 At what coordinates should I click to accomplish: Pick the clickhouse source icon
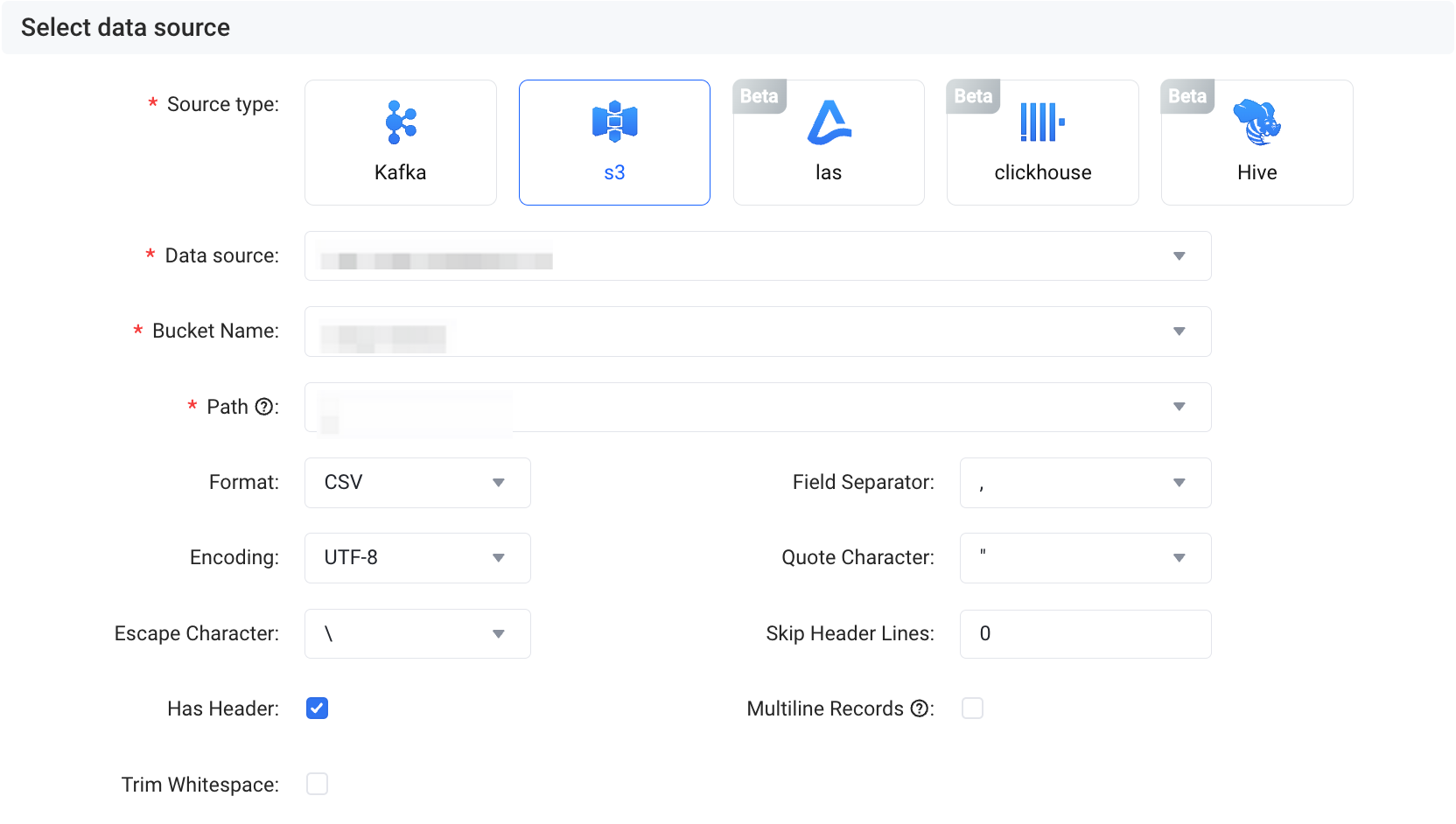pyautogui.click(x=1042, y=122)
